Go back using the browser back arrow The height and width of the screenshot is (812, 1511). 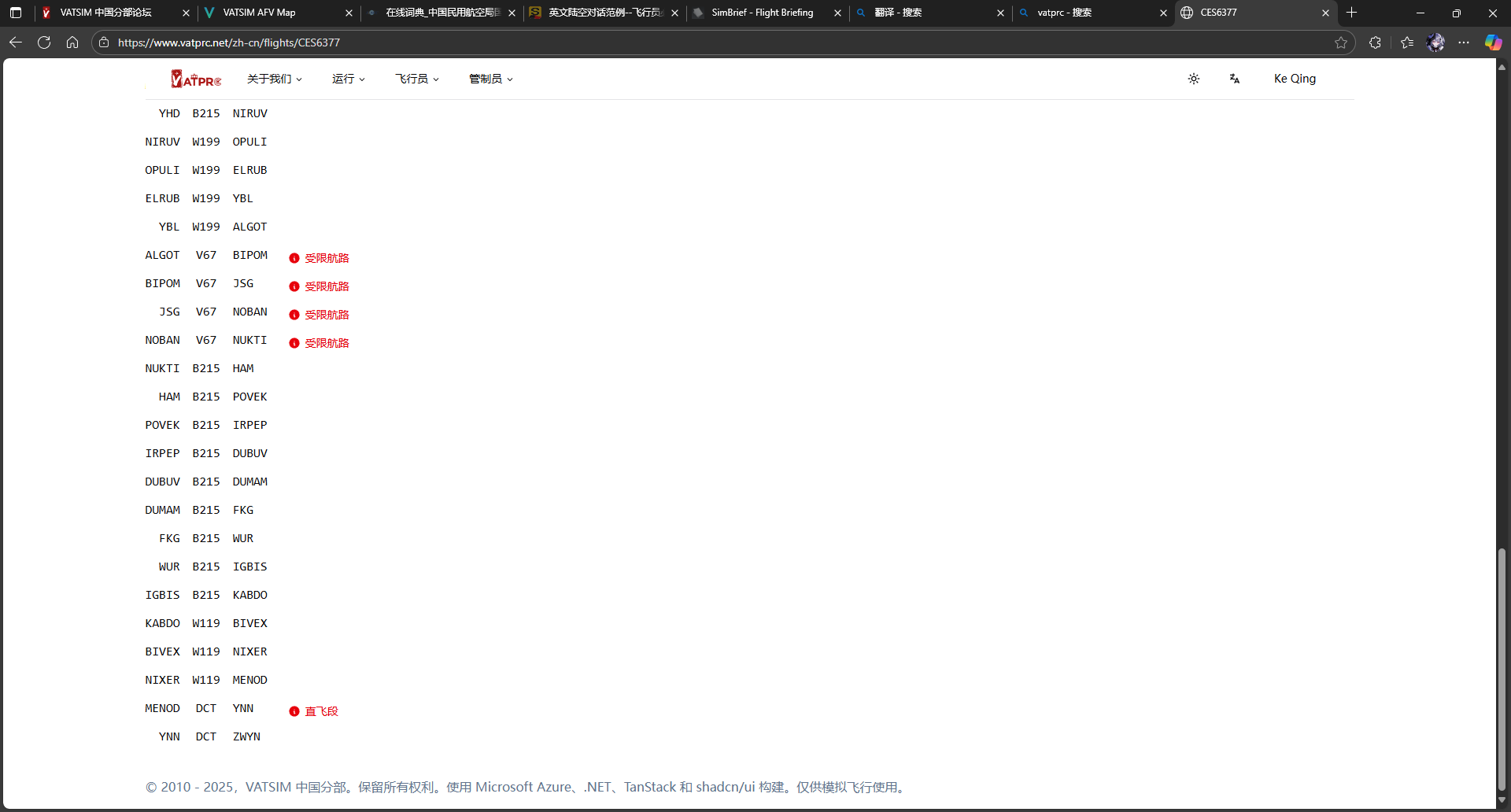pyautogui.click(x=16, y=42)
